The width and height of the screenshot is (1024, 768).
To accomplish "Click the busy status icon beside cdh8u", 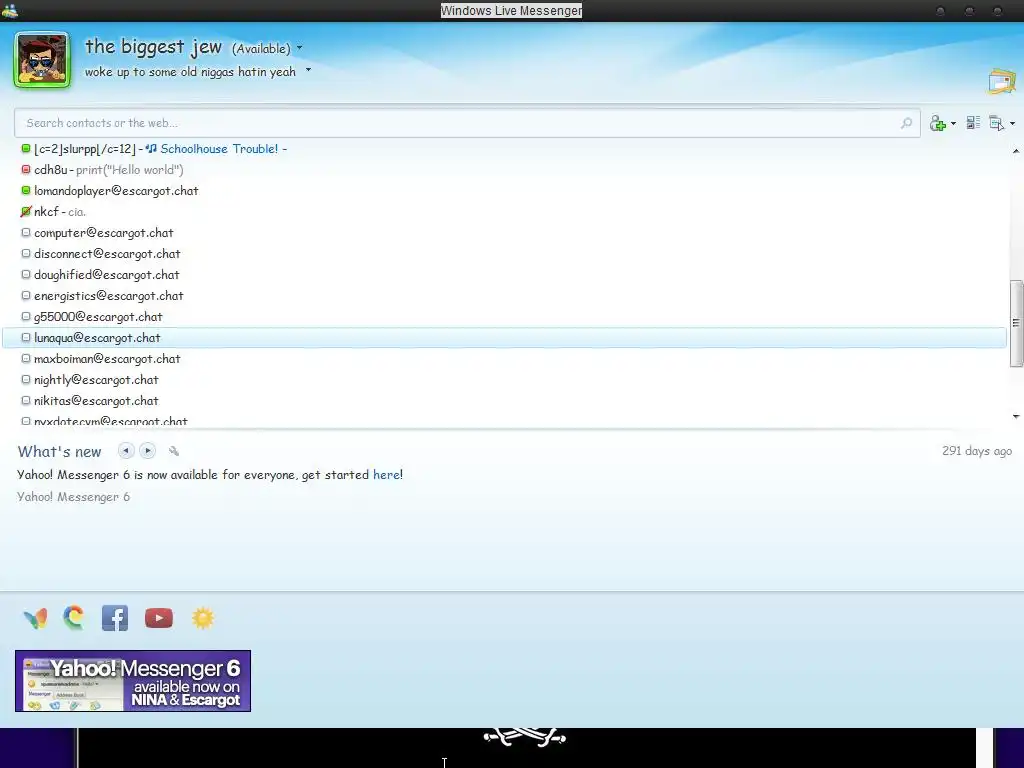I will 26,169.
